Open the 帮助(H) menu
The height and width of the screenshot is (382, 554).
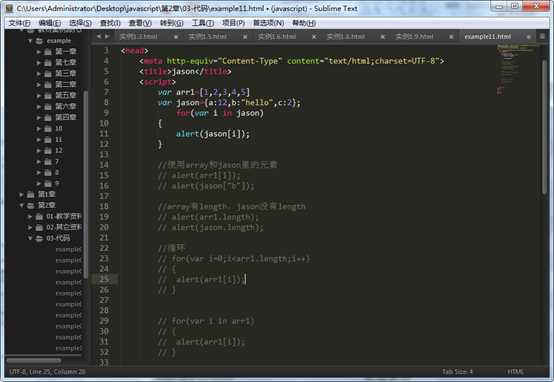304,23
